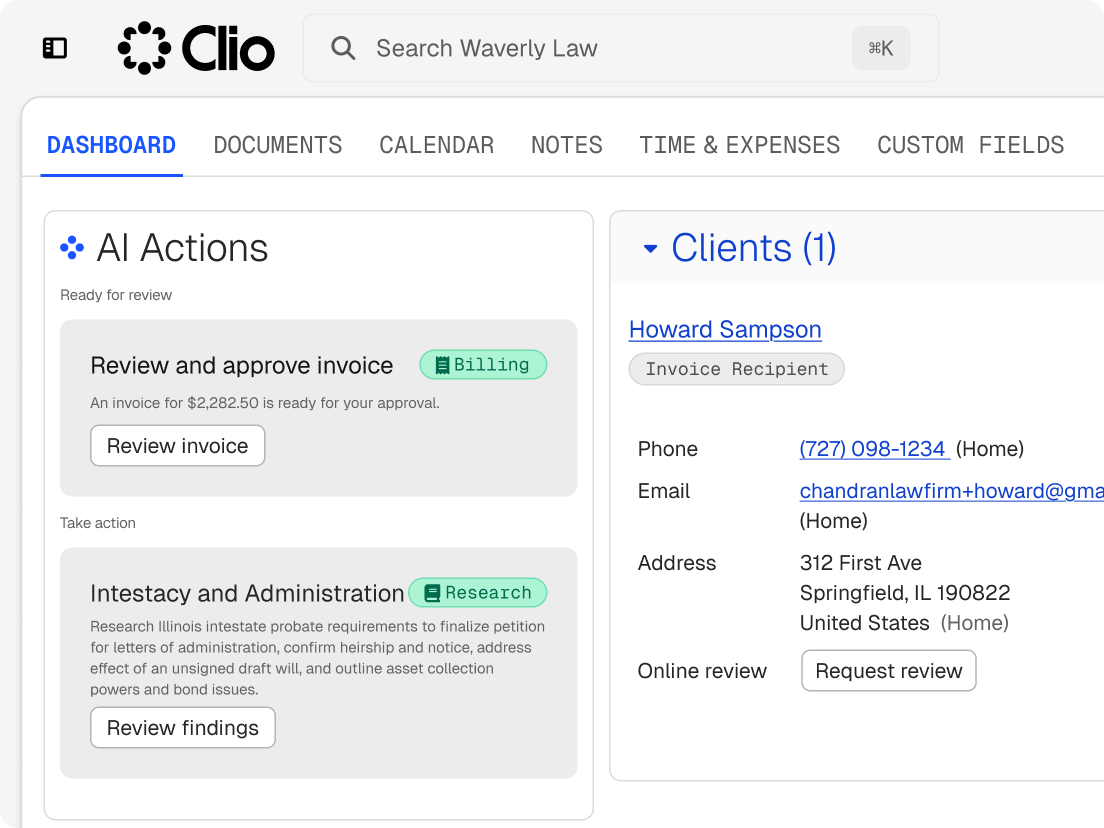Click the AI Actions heading

(182, 248)
